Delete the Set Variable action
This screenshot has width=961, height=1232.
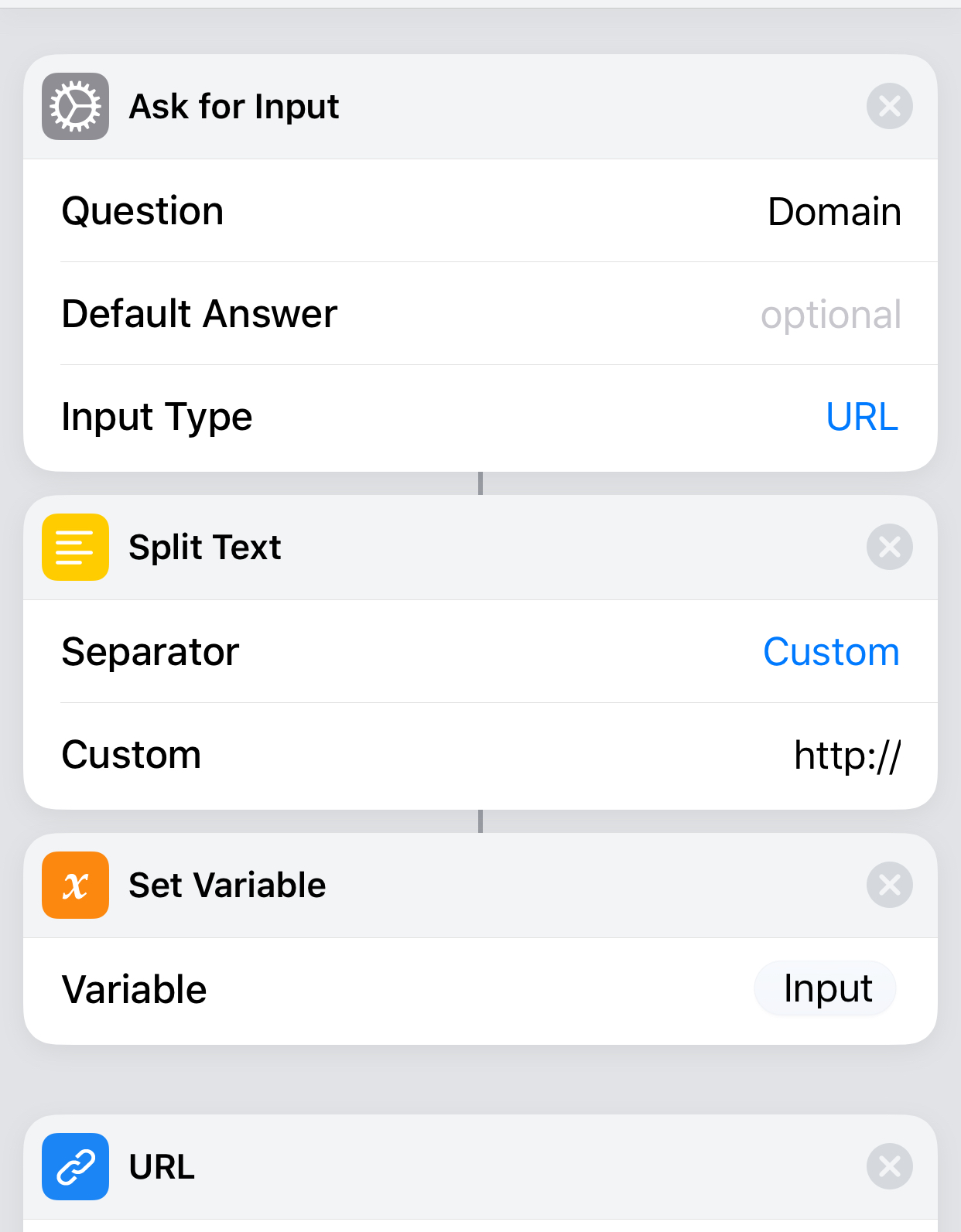tap(890, 885)
